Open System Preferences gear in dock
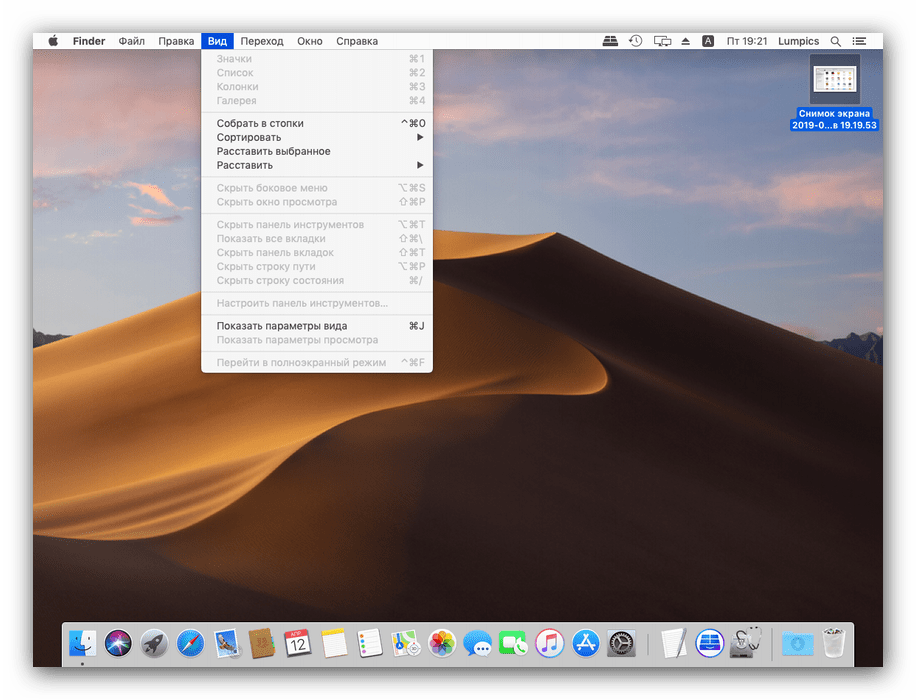This screenshot has width=916, height=700. [x=621, y=643]
